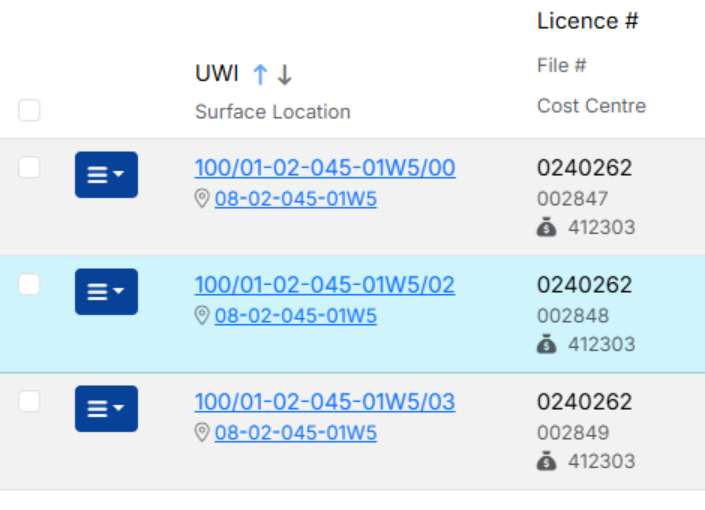
Task: Click money bag icon beside file 002849
Action: tap(546, 462)
